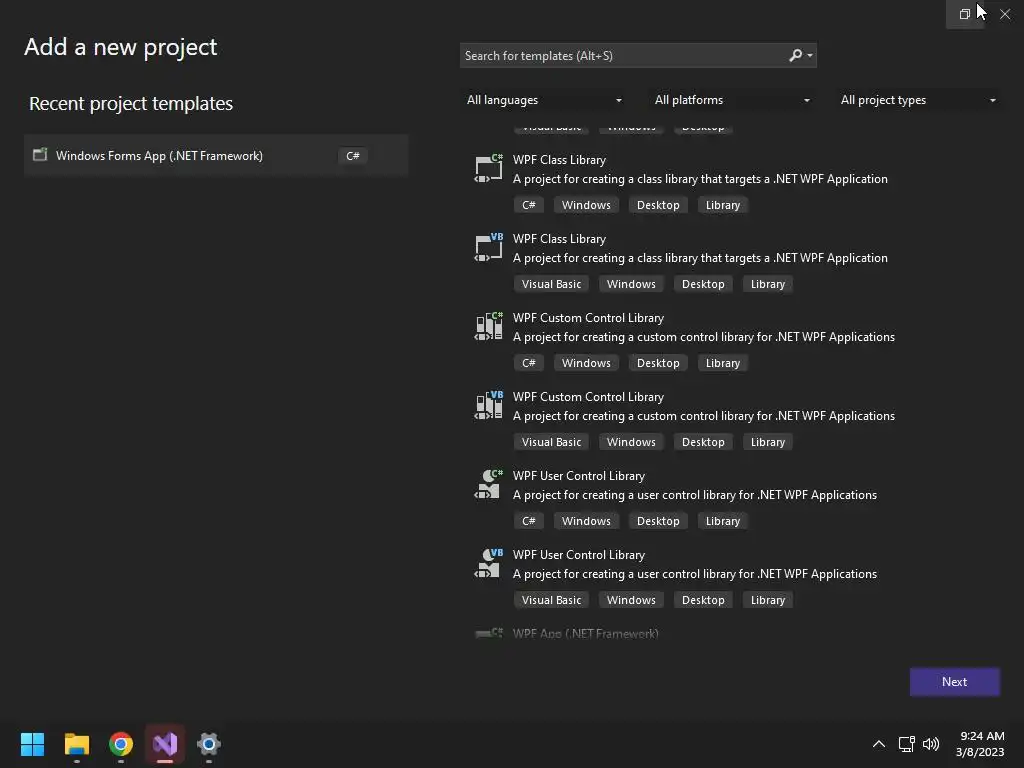Click the Next button

tap(954, 681)
